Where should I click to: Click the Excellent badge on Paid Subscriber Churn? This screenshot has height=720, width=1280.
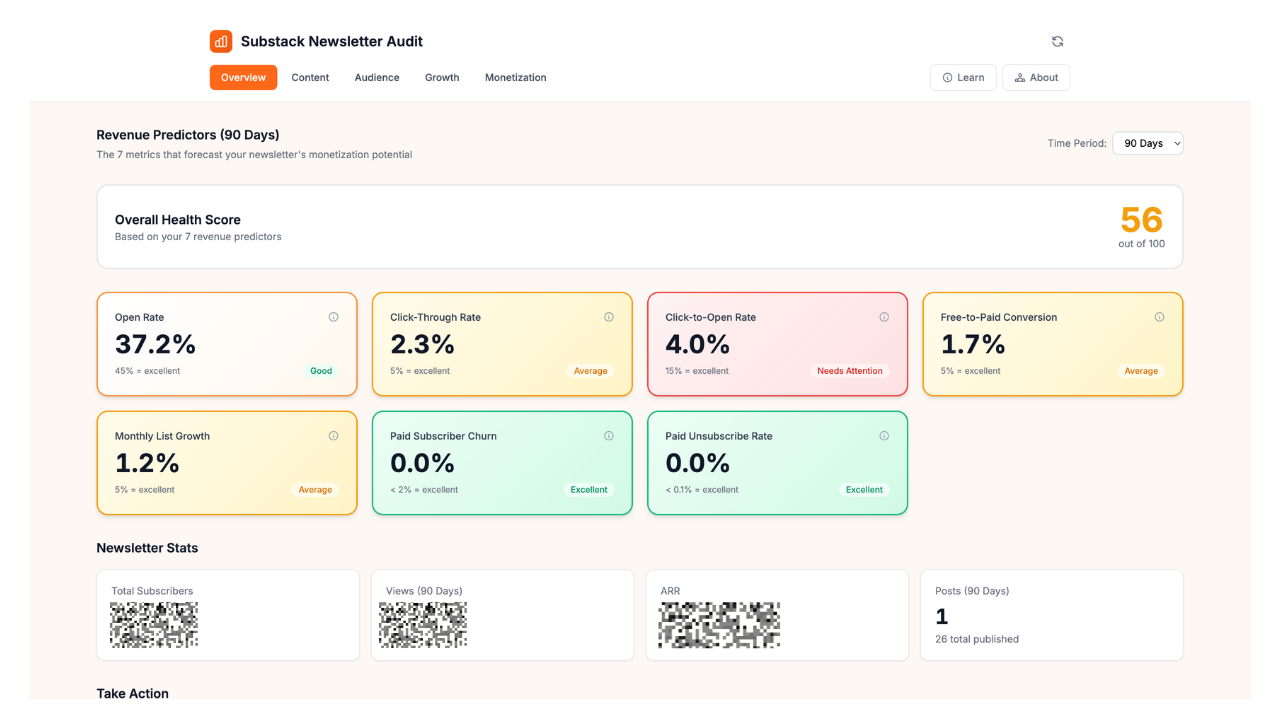tap(589, 490)
